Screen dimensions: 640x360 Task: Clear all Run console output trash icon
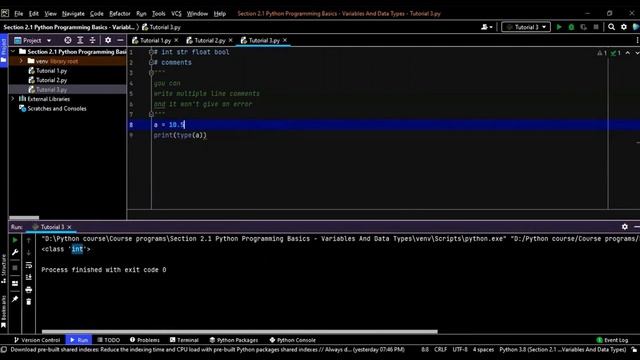tap(29, 302)
